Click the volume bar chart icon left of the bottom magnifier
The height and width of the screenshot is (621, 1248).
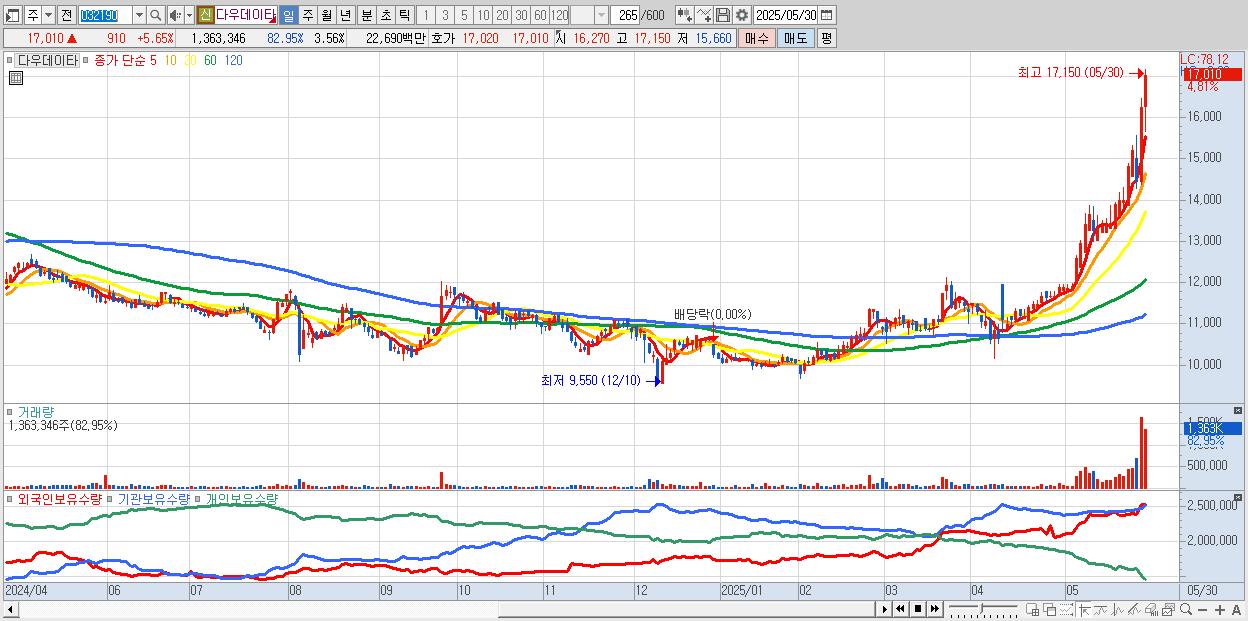[1151, 609]
